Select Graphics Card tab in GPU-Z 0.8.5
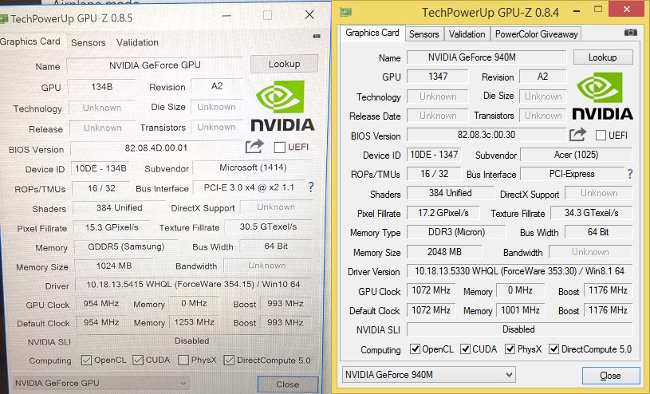Image resolution: width=650 pixels, height=394 pixels. 30,41
